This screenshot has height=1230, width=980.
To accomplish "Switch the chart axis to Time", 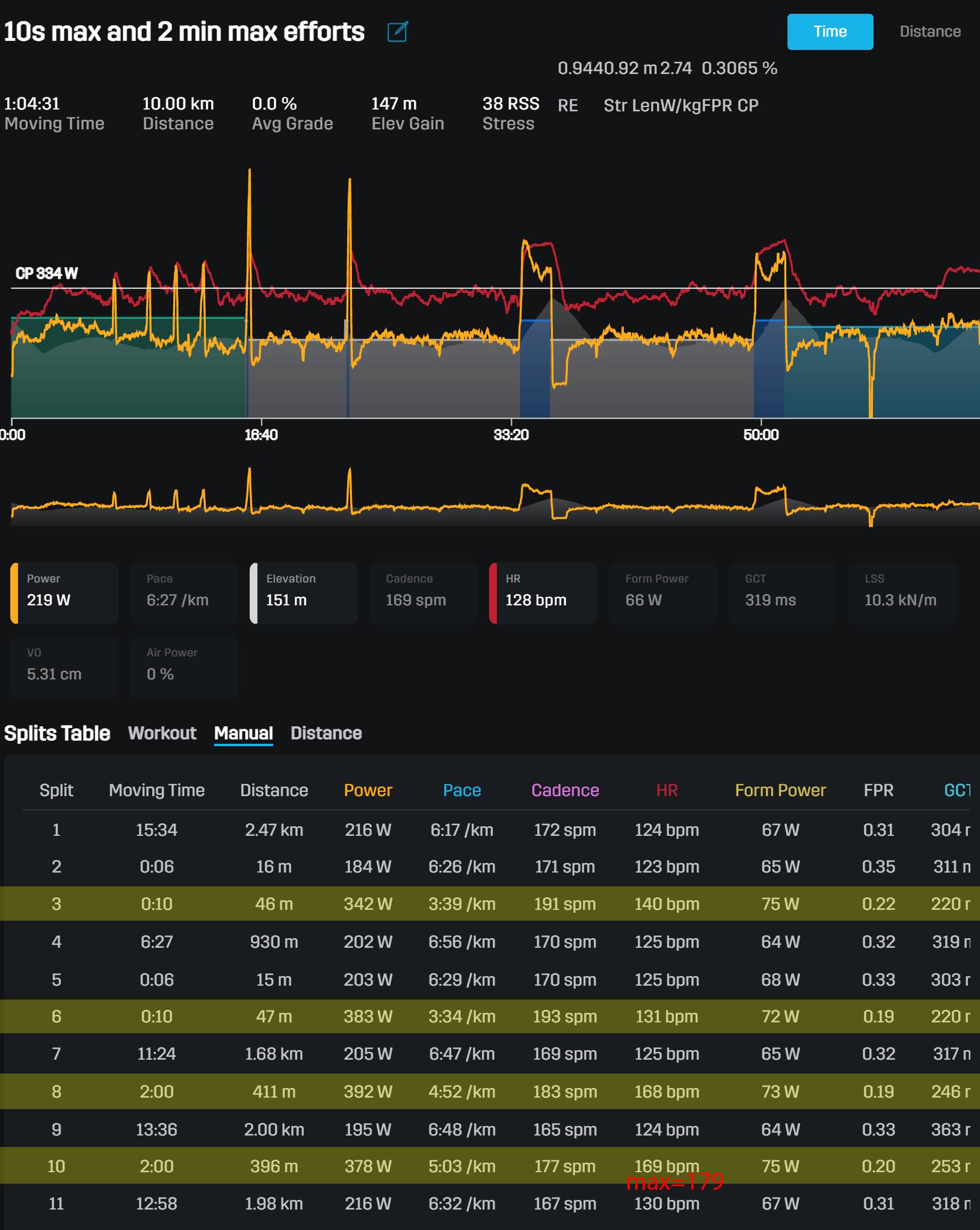I will pos(830,32).
